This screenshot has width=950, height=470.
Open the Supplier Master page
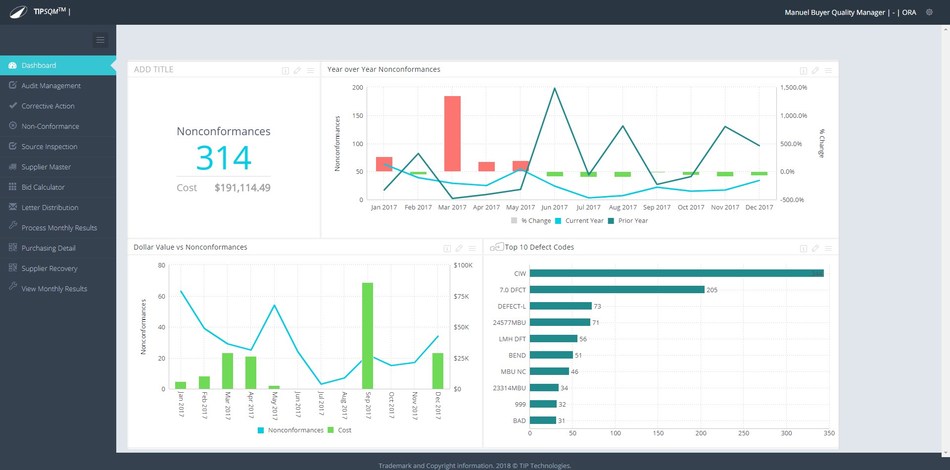[46, 167]
